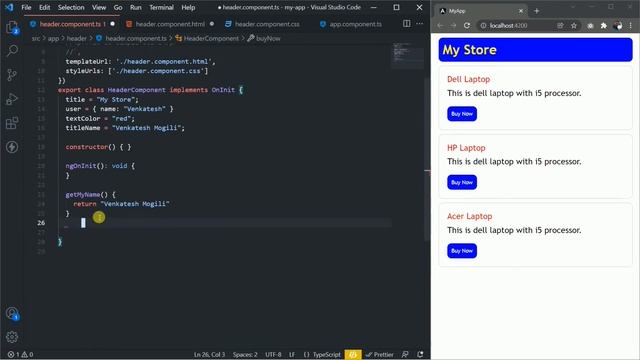Screen dimensions: 640x360
Task: Click Buy Now for Dell Laptop
Action: click(x=462, y=114)
